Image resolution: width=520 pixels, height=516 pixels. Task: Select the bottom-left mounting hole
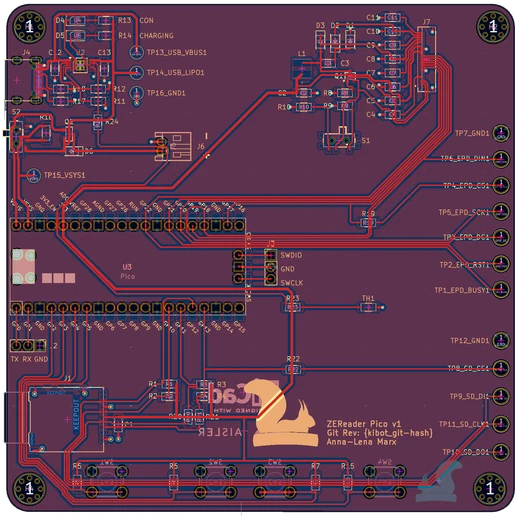[29, 488]
